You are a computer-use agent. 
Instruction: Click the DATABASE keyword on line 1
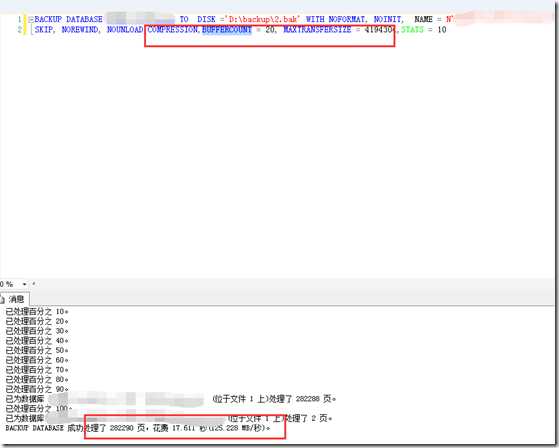(84, 19)
